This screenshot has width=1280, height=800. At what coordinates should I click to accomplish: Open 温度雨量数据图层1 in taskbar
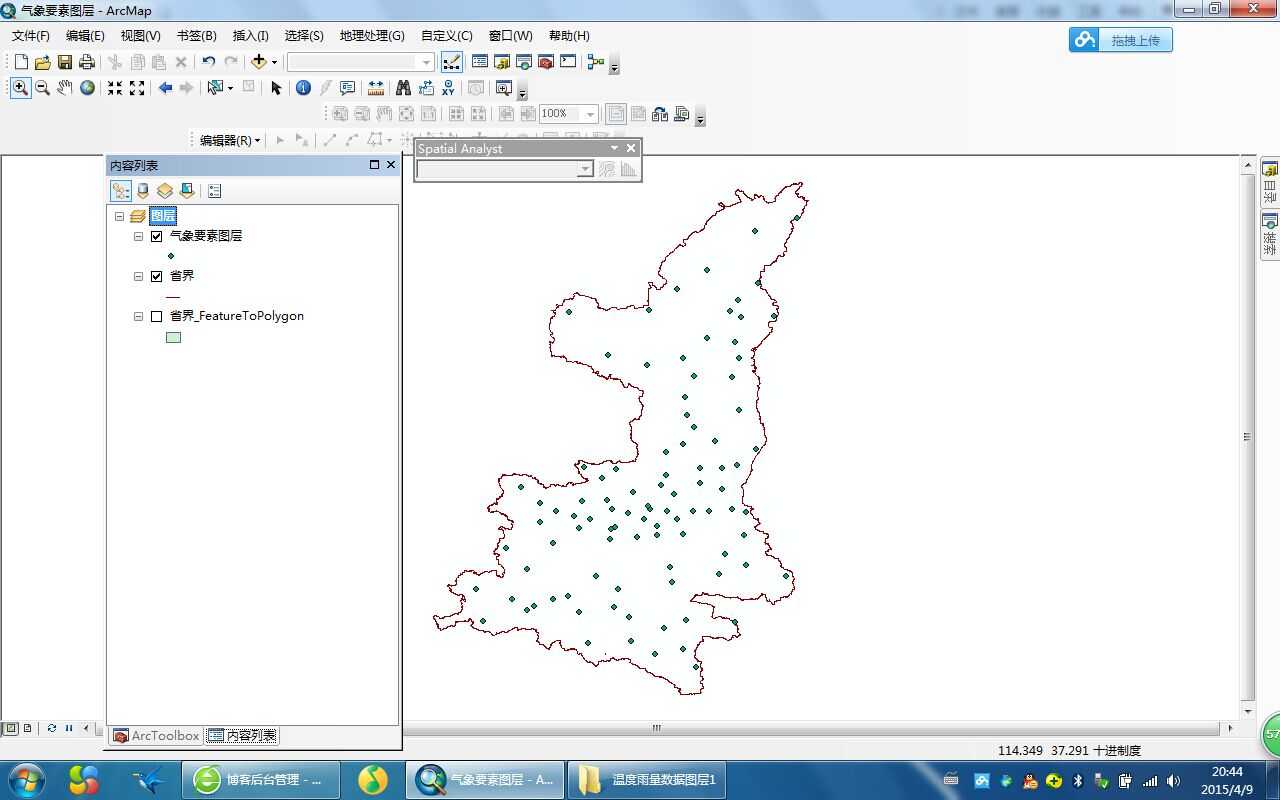tap(646, 780)
